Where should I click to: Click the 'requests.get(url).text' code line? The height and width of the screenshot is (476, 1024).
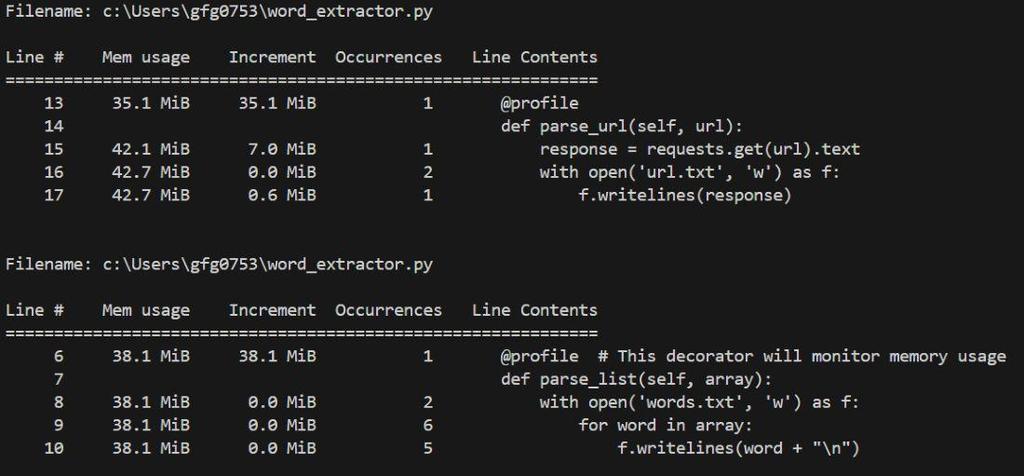(699, 149)
